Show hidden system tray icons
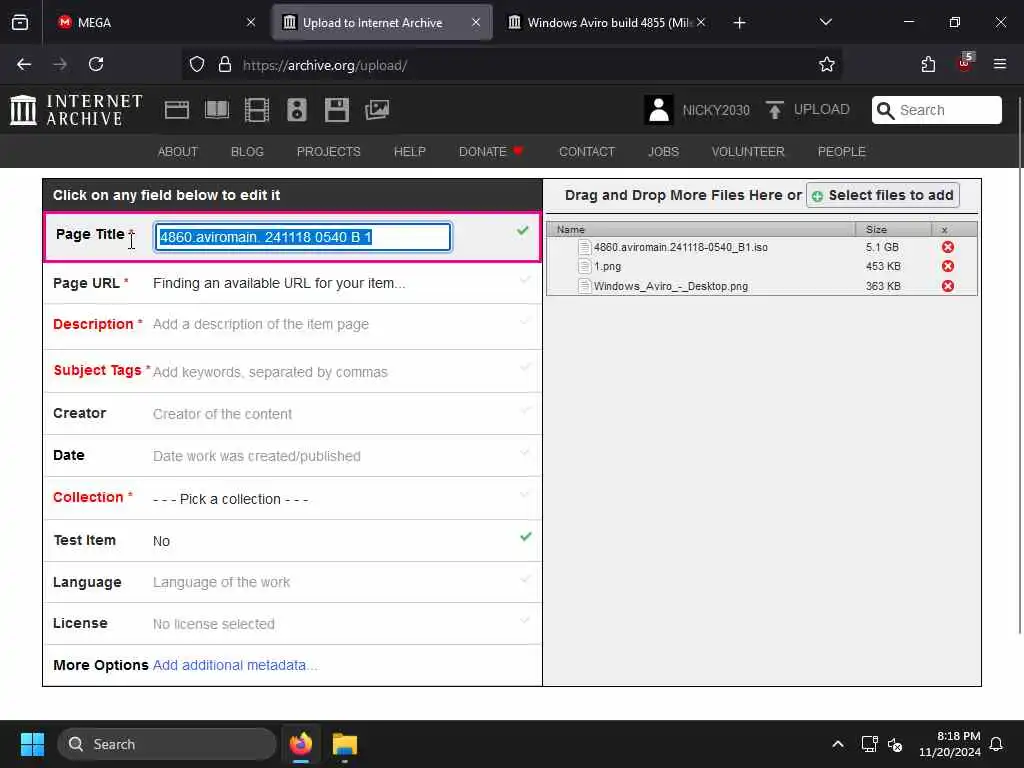 (837, 744)
